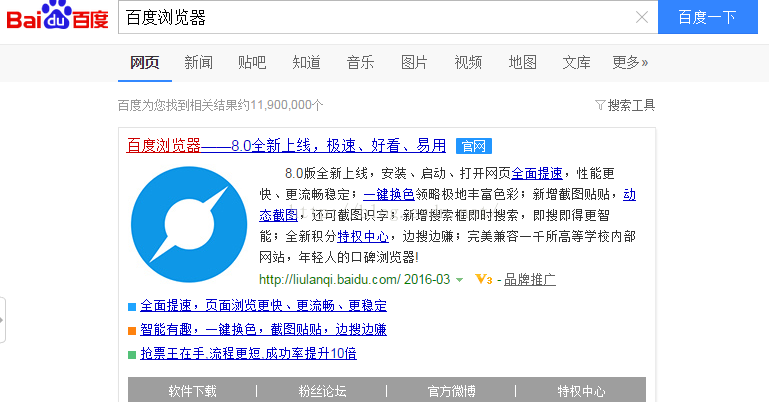Open the 全面提速 link
This screenshot has height=402, width=769.
537,174
